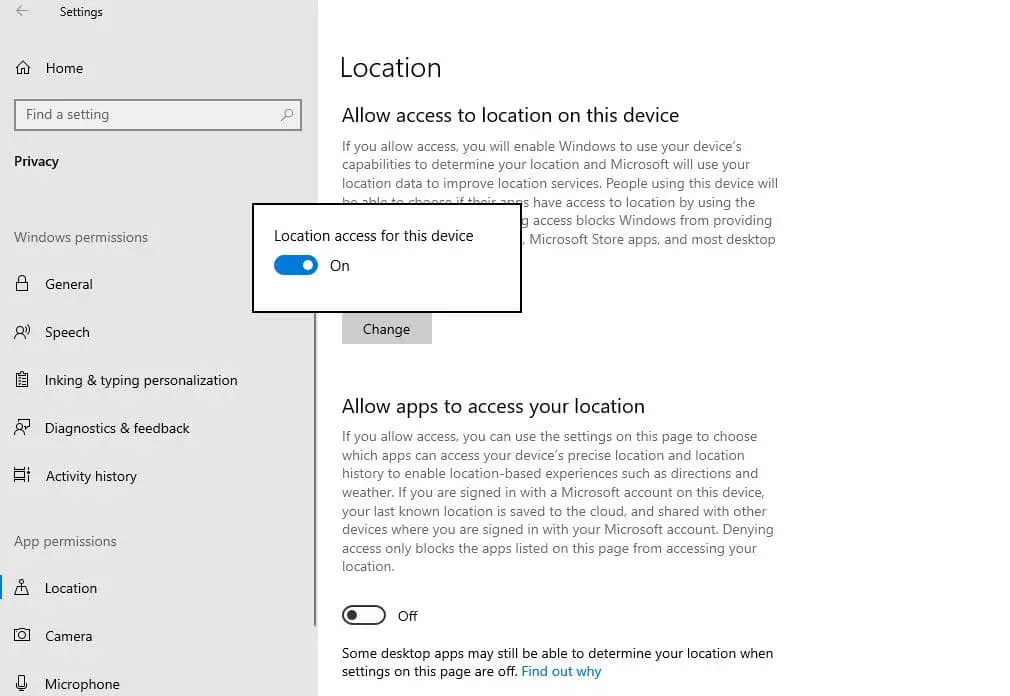
Task: Click the Home house icon
Action: [22, 67]
